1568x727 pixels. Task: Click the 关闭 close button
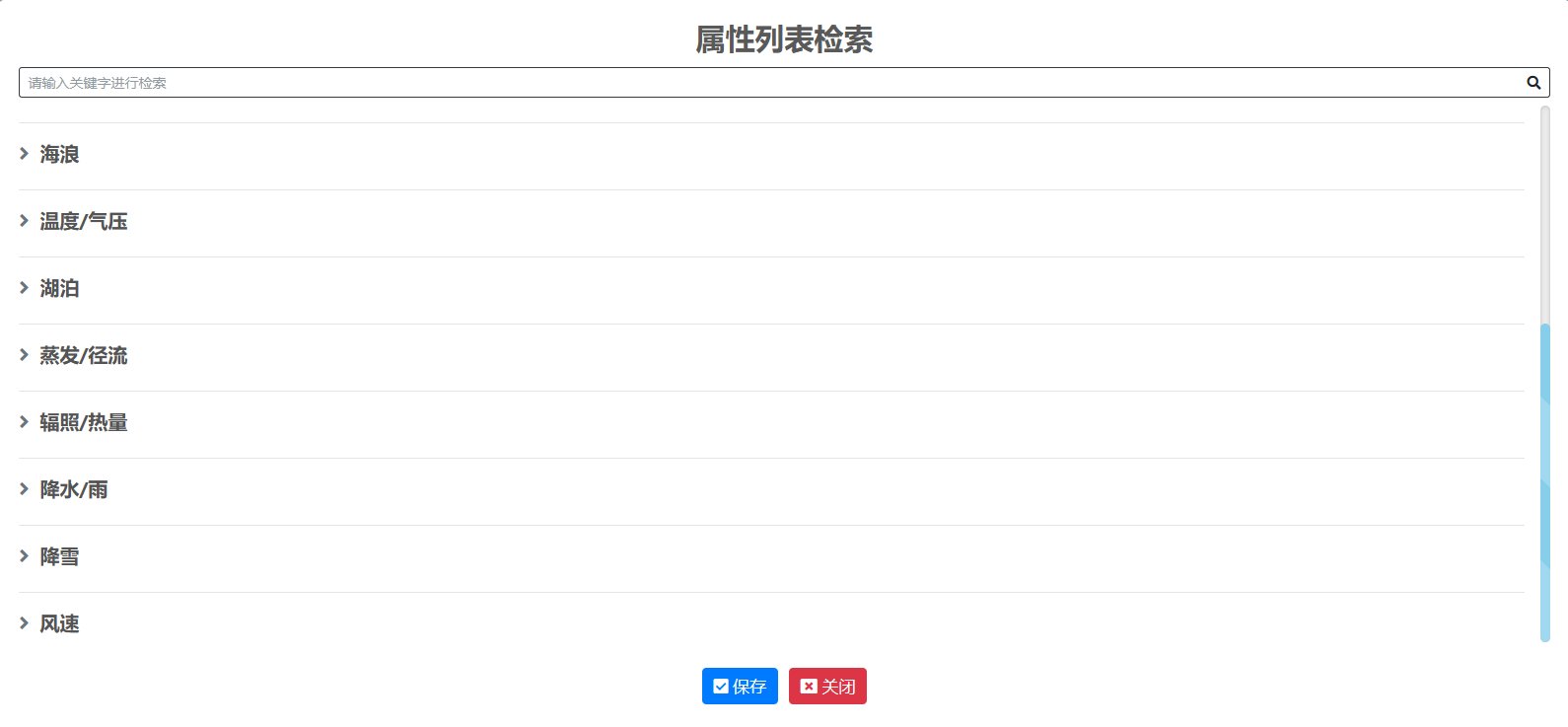(828, 686)
